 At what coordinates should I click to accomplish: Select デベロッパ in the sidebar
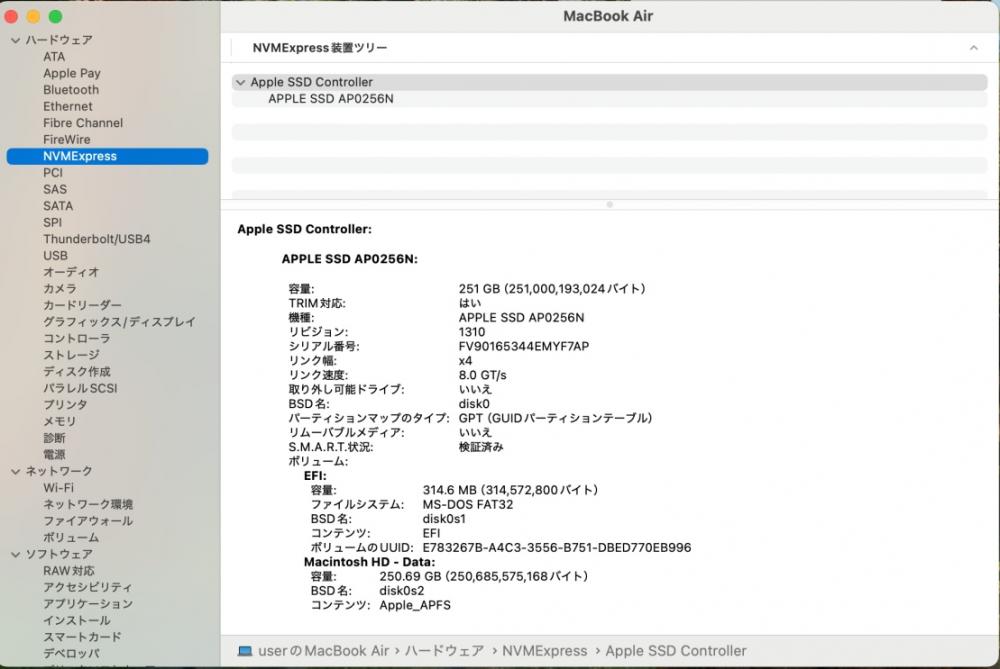[71, 654]
